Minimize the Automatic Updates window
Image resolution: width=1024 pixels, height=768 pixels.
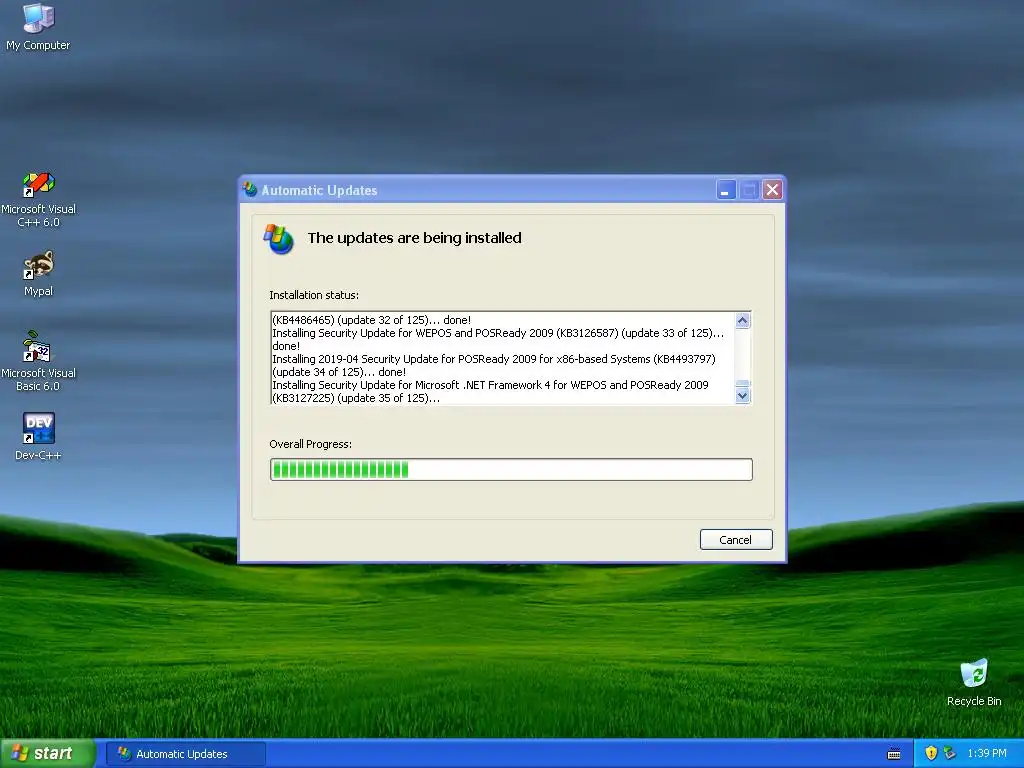point(726,190)
